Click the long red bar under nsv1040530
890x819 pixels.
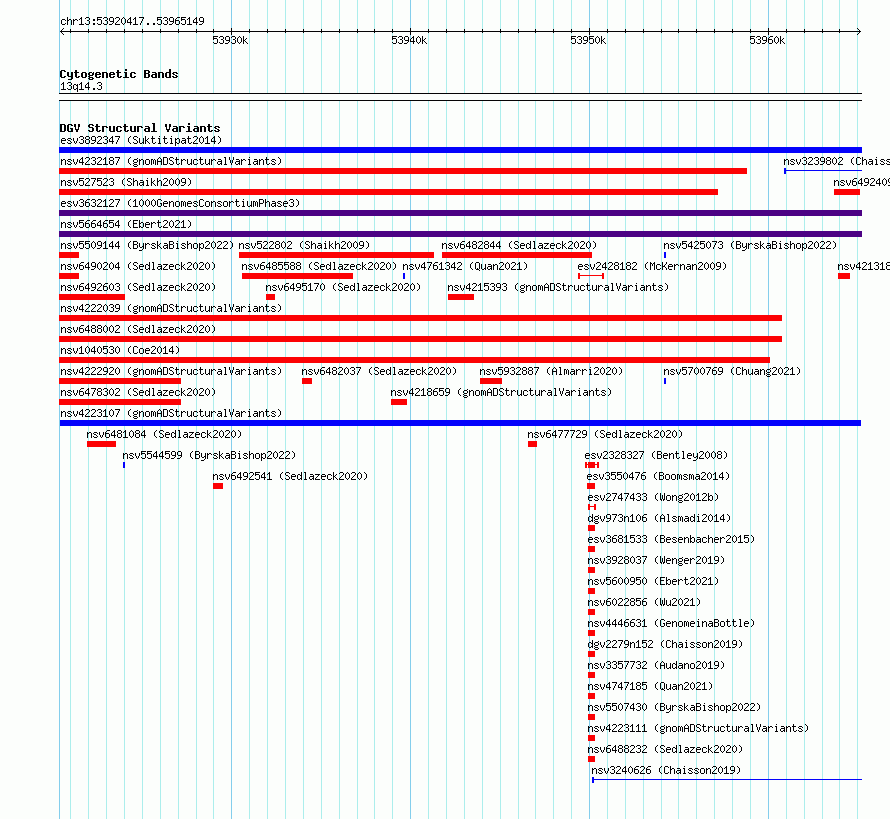coord(414,360)
